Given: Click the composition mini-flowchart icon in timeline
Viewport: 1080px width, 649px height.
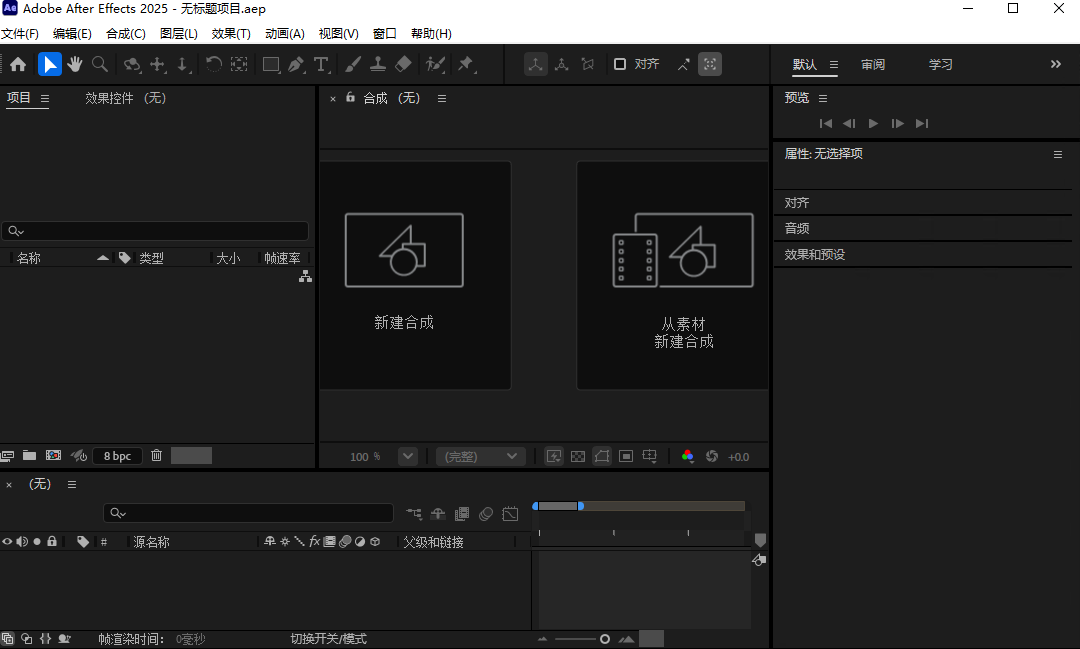Looking at the screenshot, I should click(x=413, y=513).
